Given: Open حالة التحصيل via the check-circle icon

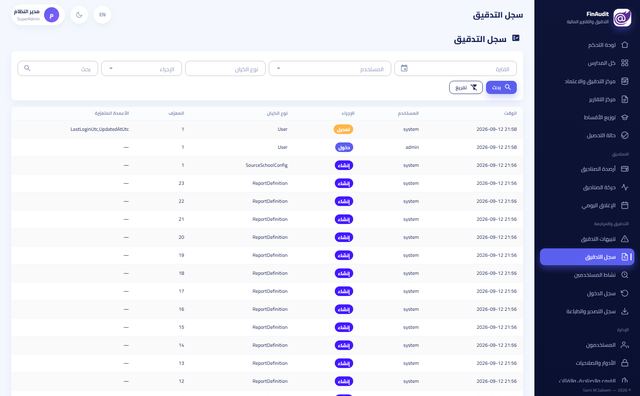Looking at the screenshot, I should pyautogui.click(x=624, y=135).
